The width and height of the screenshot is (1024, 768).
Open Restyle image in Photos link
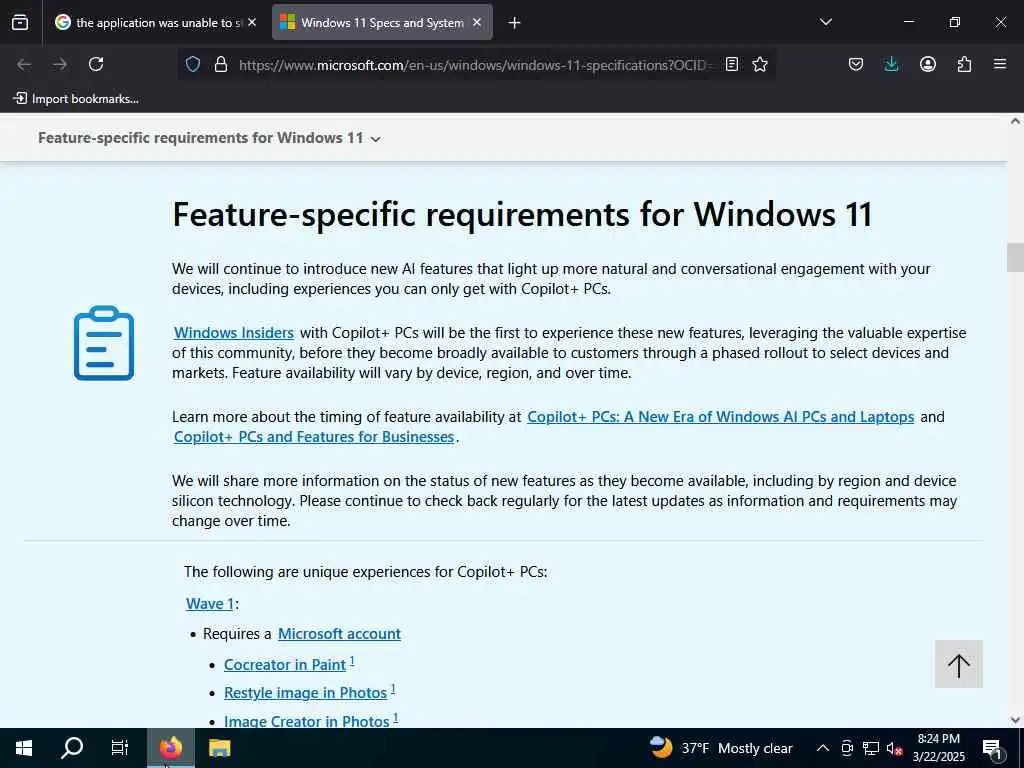(x=306, y=693)
